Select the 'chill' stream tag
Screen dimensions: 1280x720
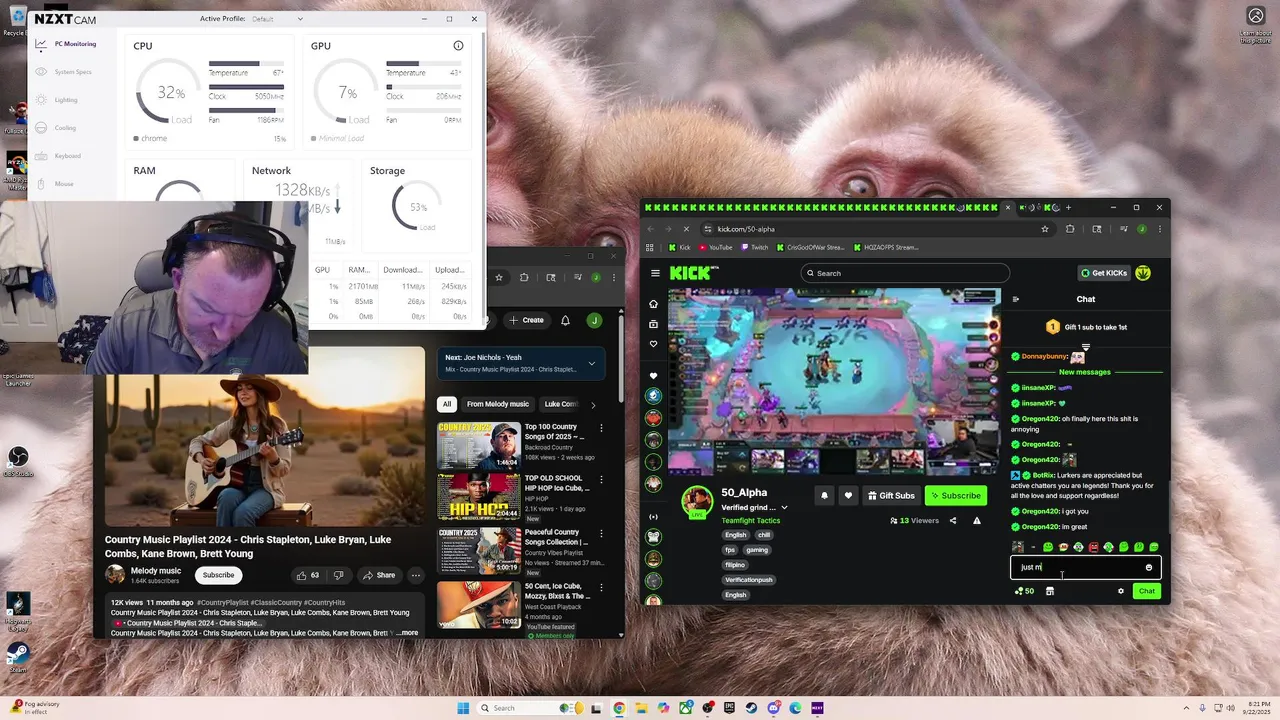[x=764, y=535]
